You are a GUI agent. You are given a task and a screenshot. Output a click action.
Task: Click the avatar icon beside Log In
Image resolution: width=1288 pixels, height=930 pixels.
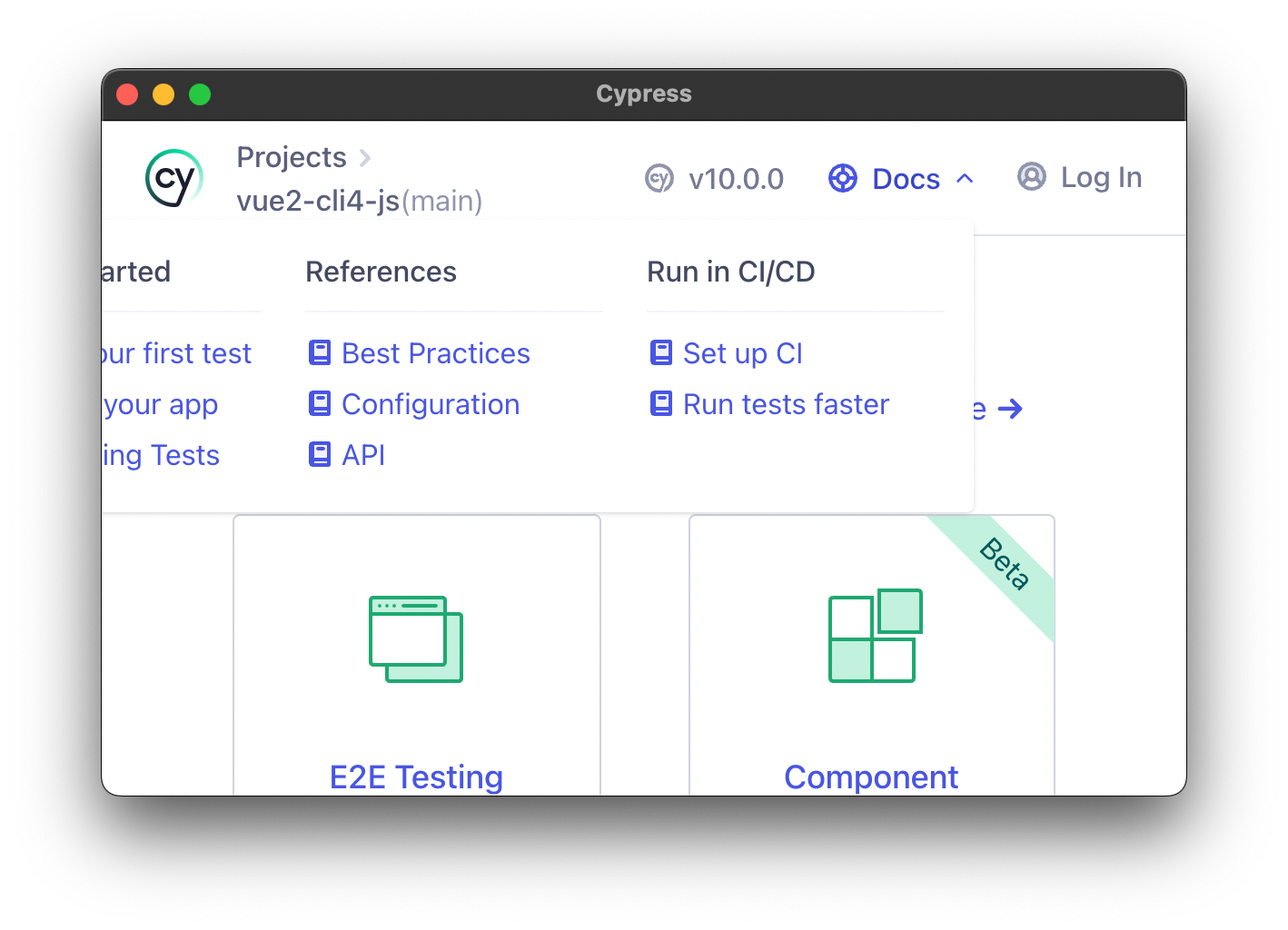[x=1031, y=177]
